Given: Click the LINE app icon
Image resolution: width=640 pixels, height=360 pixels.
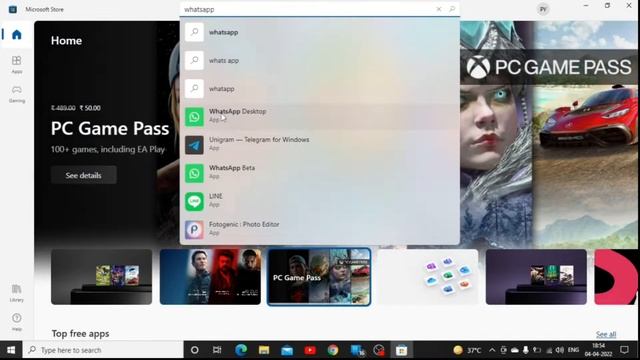Looking at the screenshot, I should tap(194, 202).
